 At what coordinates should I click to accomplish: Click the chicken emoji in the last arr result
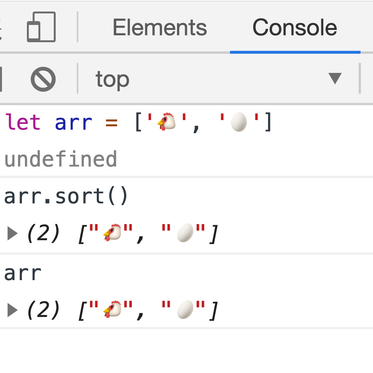tap(113, 309)
